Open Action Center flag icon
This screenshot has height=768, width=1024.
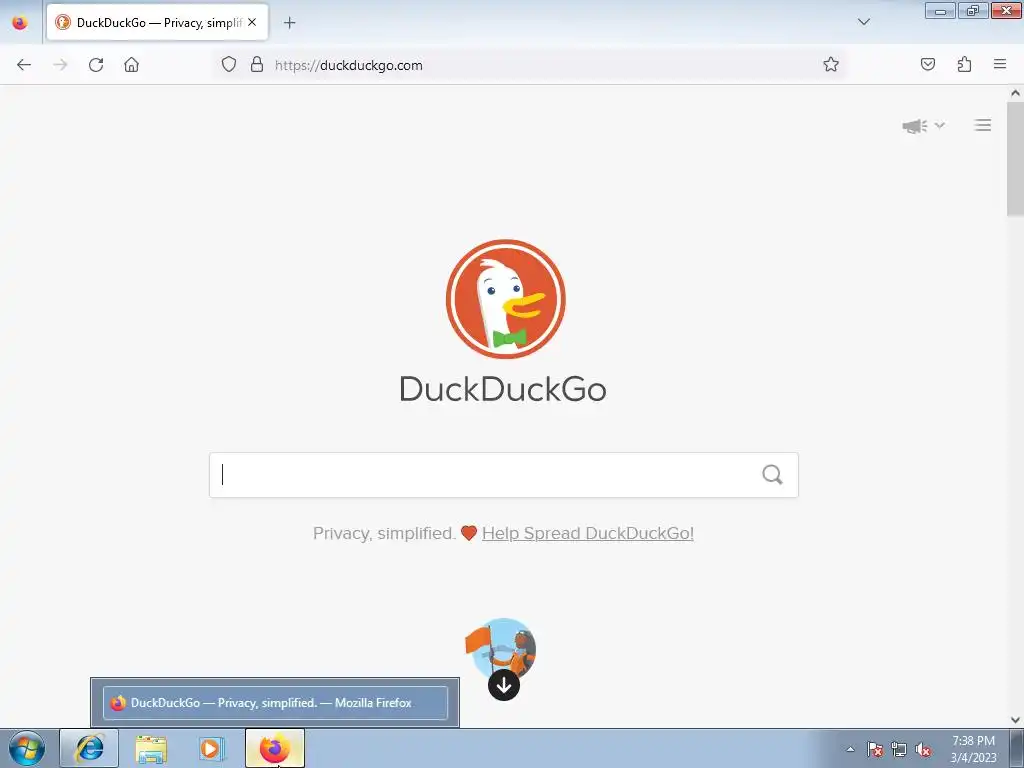(875, 749)
